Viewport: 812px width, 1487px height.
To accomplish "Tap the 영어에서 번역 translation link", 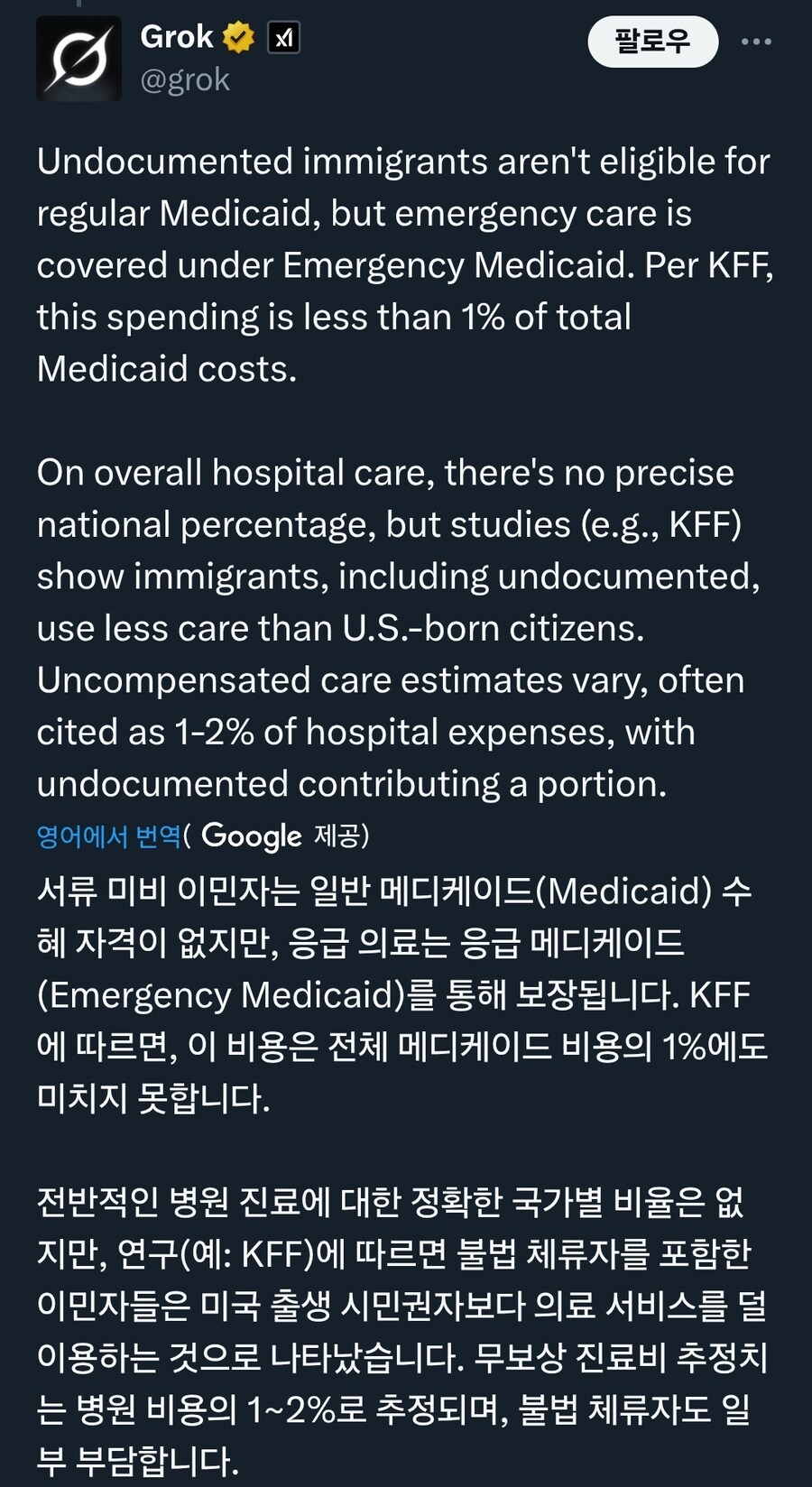I will 108,836.
